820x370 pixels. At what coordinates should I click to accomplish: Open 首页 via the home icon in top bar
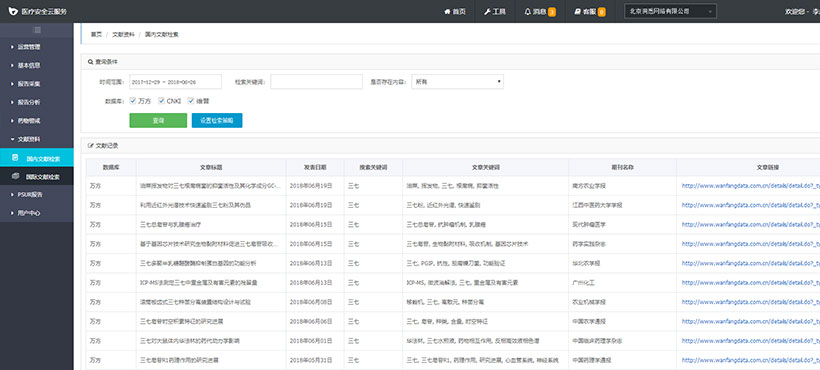click(447, 11)
